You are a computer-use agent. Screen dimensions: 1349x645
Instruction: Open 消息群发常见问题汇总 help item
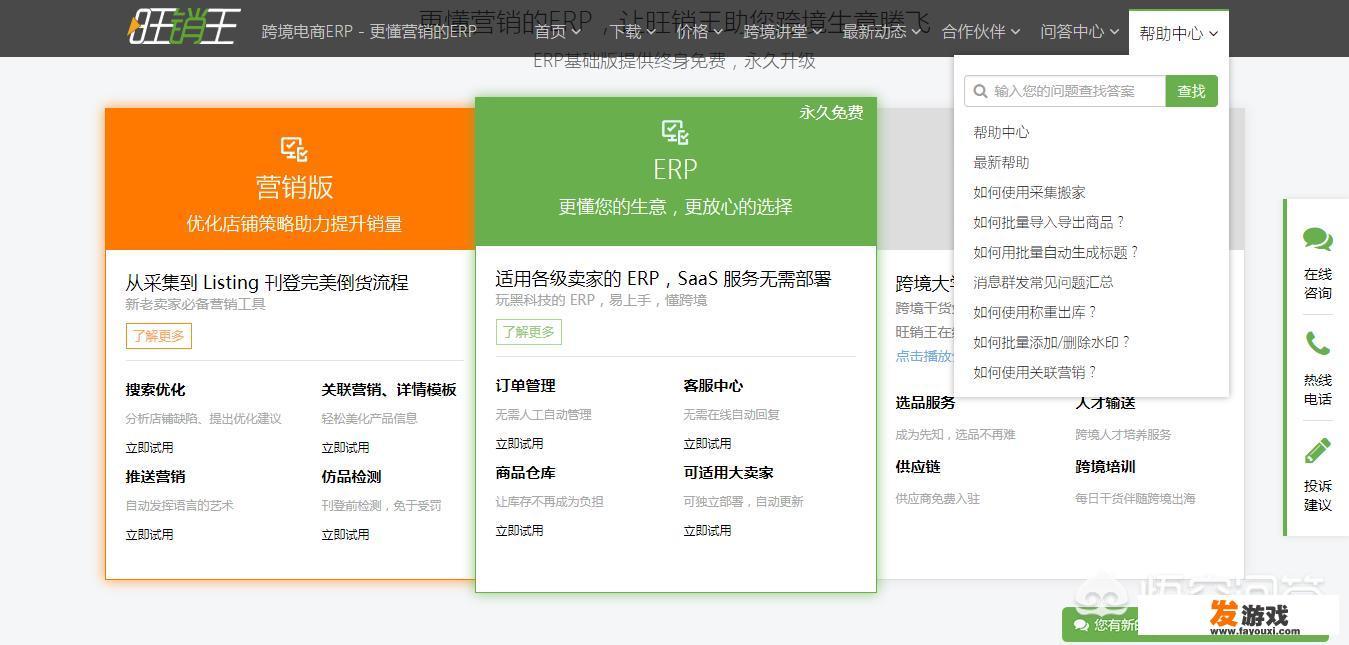tap(1043, 282)
